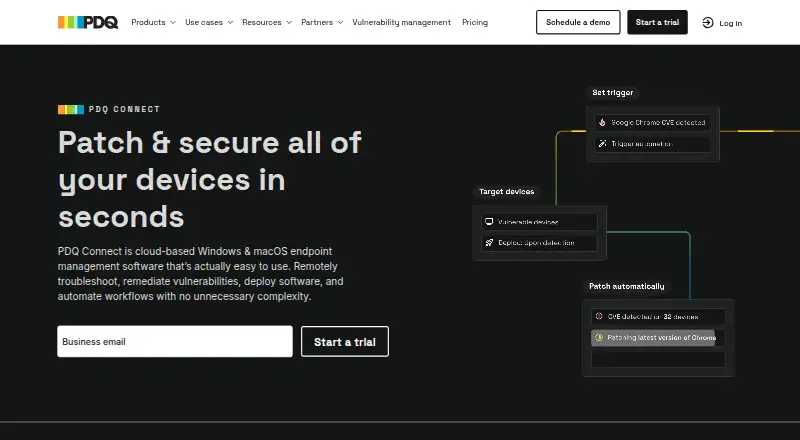Click the Patch automatically label

click(x=627, y=286)
